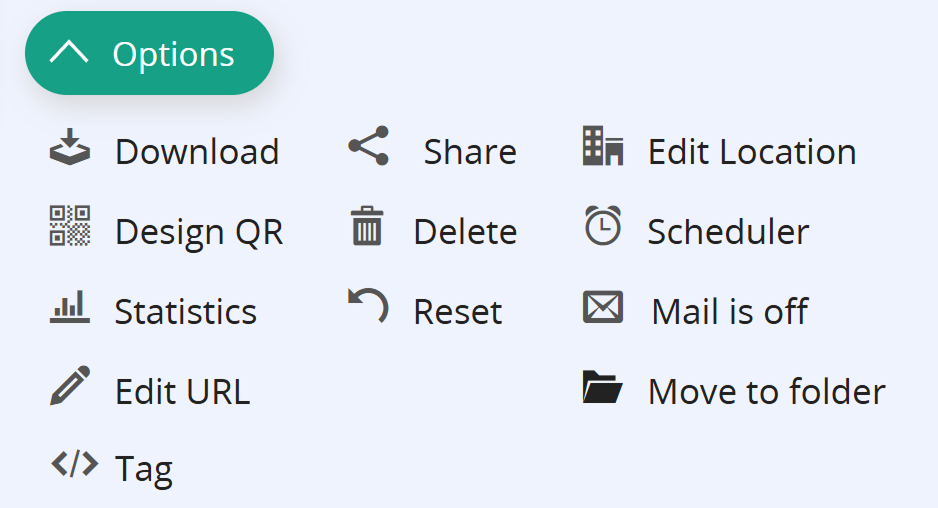This screenshot has width=938, height=508.
Task: Click the Delete trash can icon
Action: tap(367, 226)
